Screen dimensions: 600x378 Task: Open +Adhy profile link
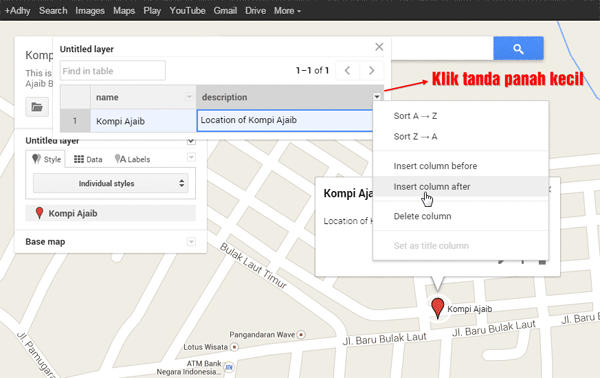pyautogui.click(x=18, y=10)
